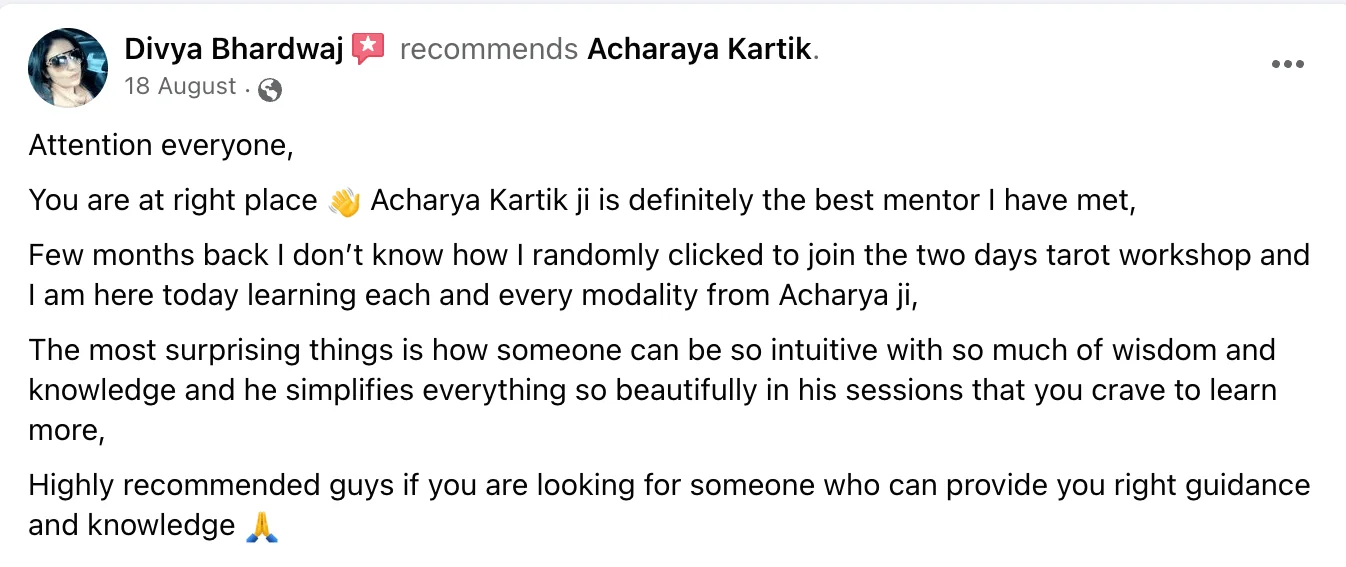Open Divya Bhardwaj's profile picture
Viewport: 1346px width, 567px height.
[x=68, y=67]
